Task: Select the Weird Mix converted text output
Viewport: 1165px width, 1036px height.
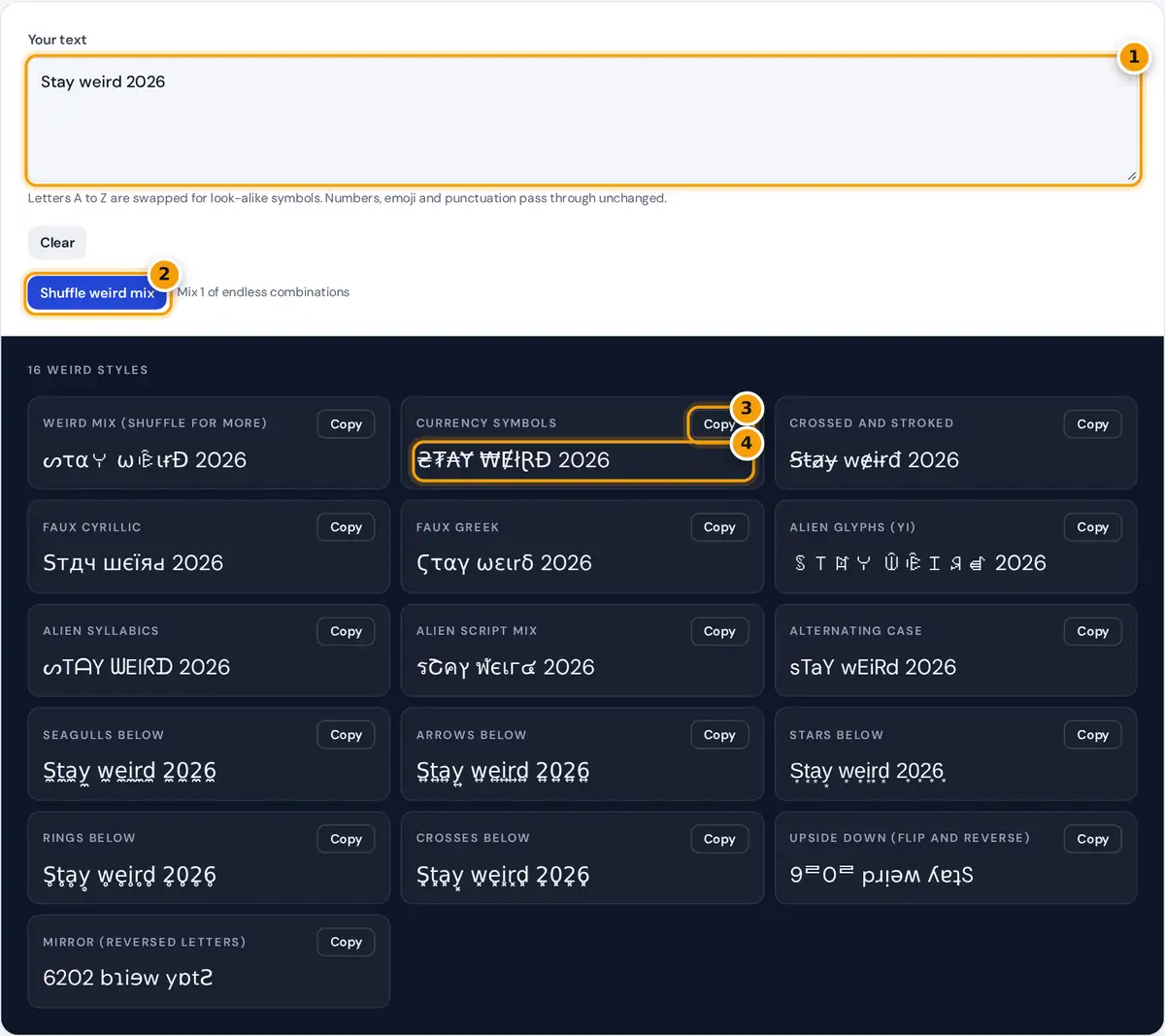Action: [x=145, y=460]
